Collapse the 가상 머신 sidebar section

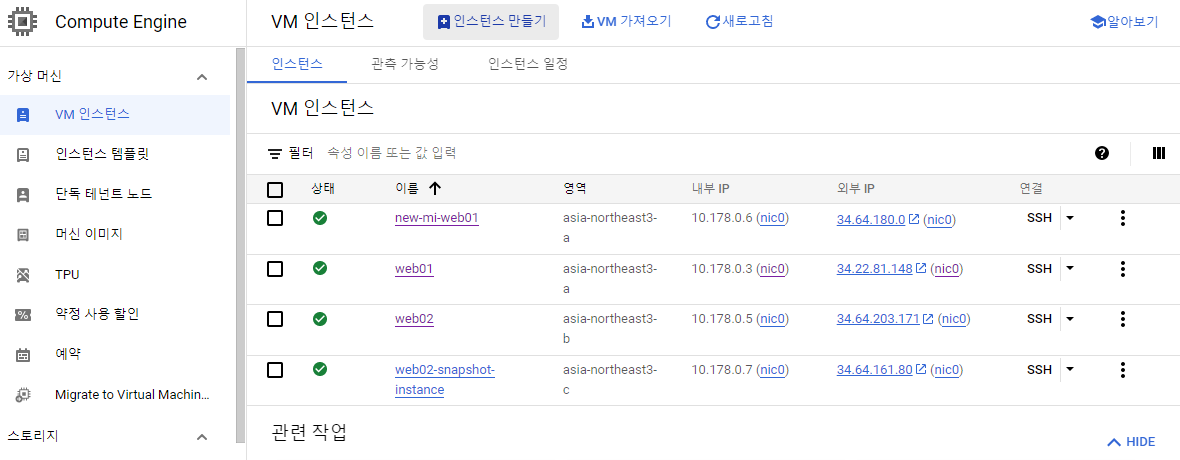(202, 77)
